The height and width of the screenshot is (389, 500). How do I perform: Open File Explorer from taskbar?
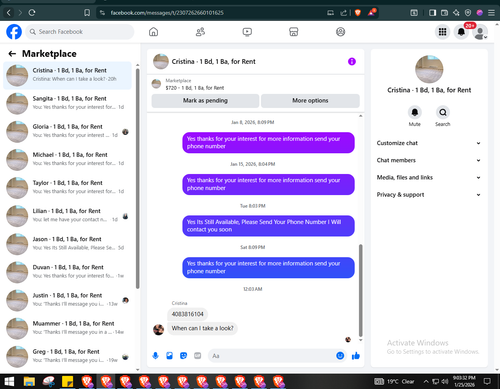(29, 381)
